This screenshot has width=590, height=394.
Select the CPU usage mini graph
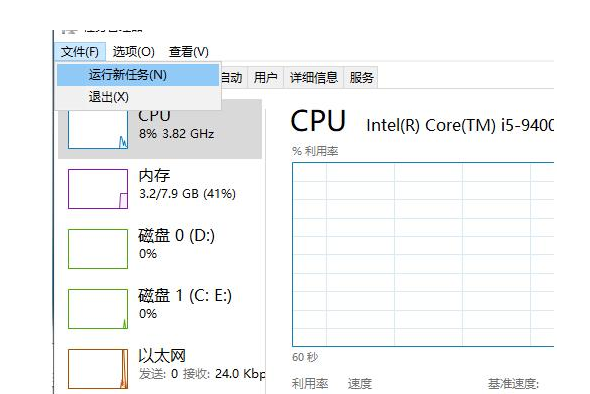98,129
